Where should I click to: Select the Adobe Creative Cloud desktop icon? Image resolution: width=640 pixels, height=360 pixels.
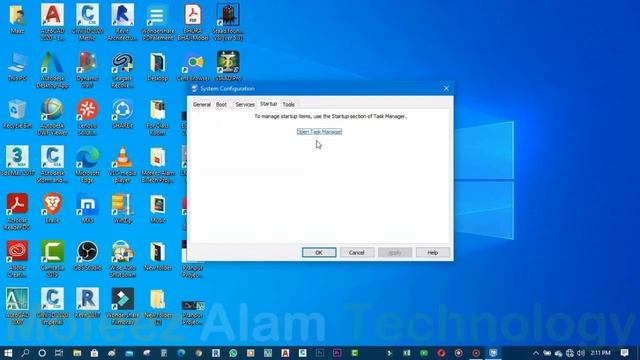tap(17, 259)
